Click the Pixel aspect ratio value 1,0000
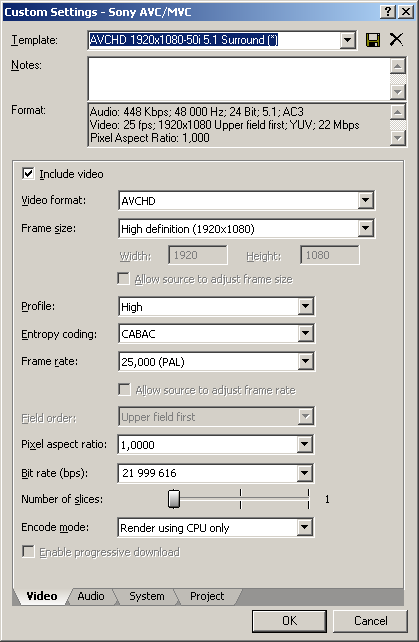Viewport: 419px width, 642px height. coord(138,445)
